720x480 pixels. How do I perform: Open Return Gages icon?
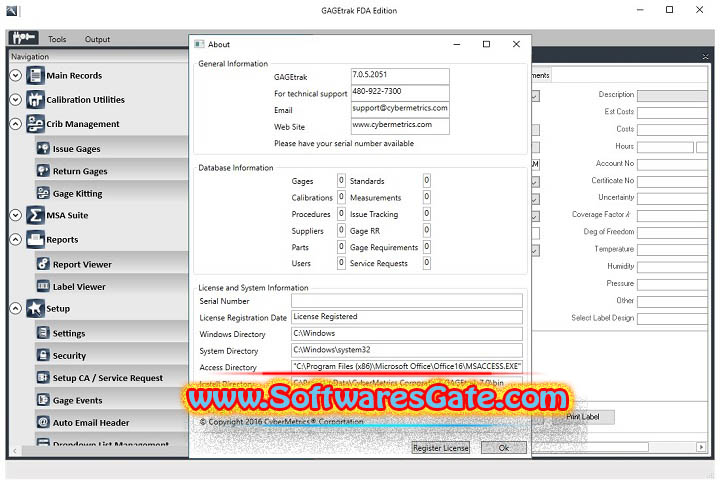pyautogui.click(x=43, y=171)
